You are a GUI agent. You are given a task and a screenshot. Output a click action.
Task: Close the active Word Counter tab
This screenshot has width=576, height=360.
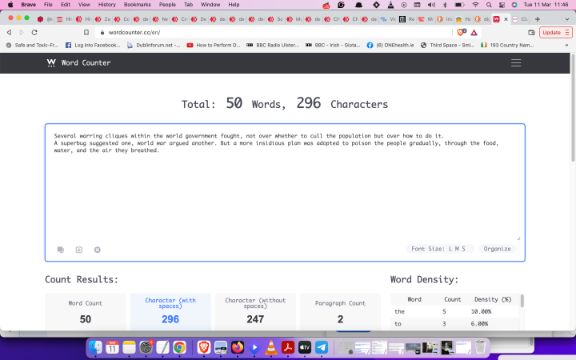point(506,19)
